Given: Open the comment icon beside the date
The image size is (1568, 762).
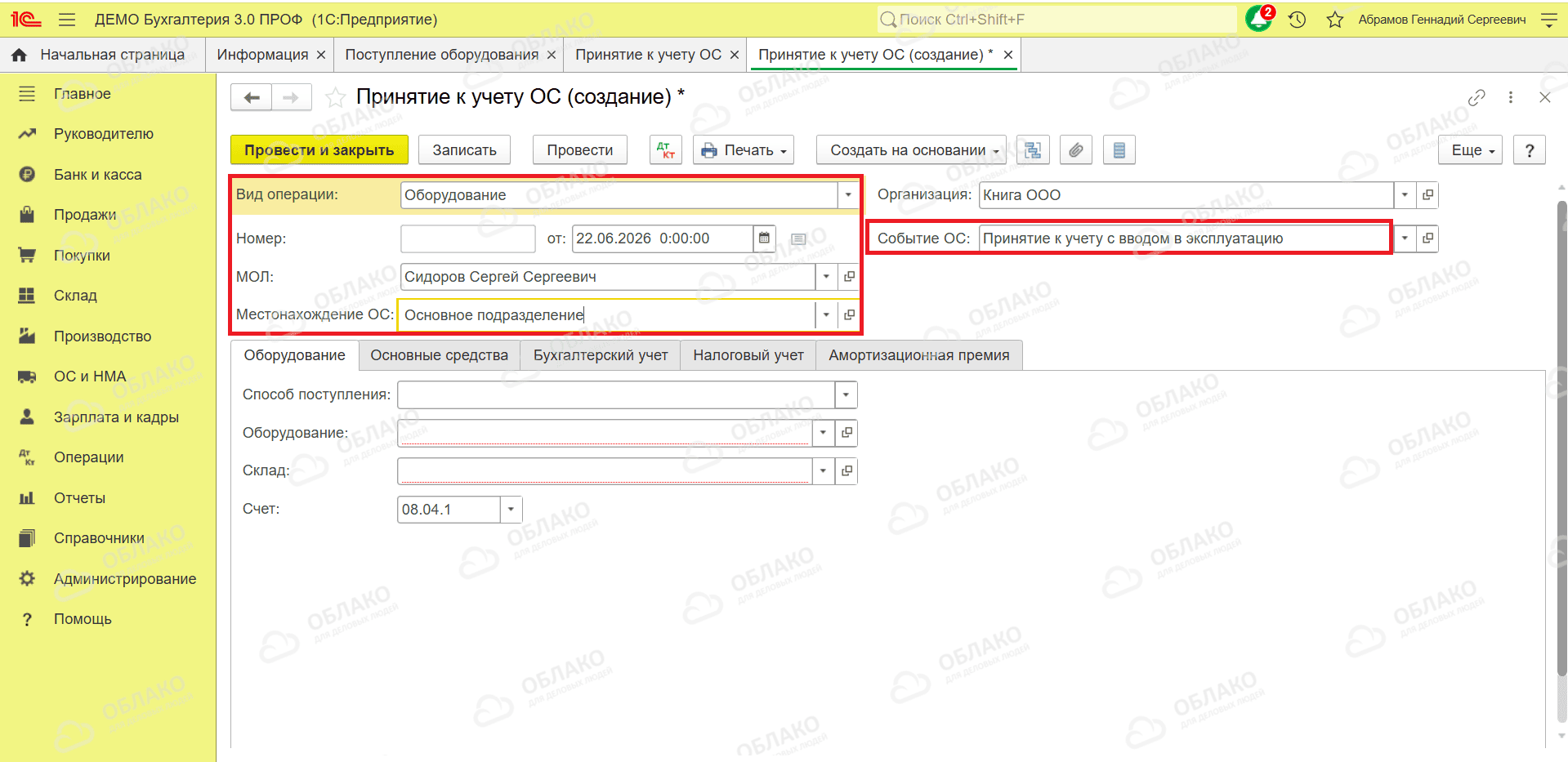Looking at the screenshot, I should pyautogui.click(x=798, y=239).
